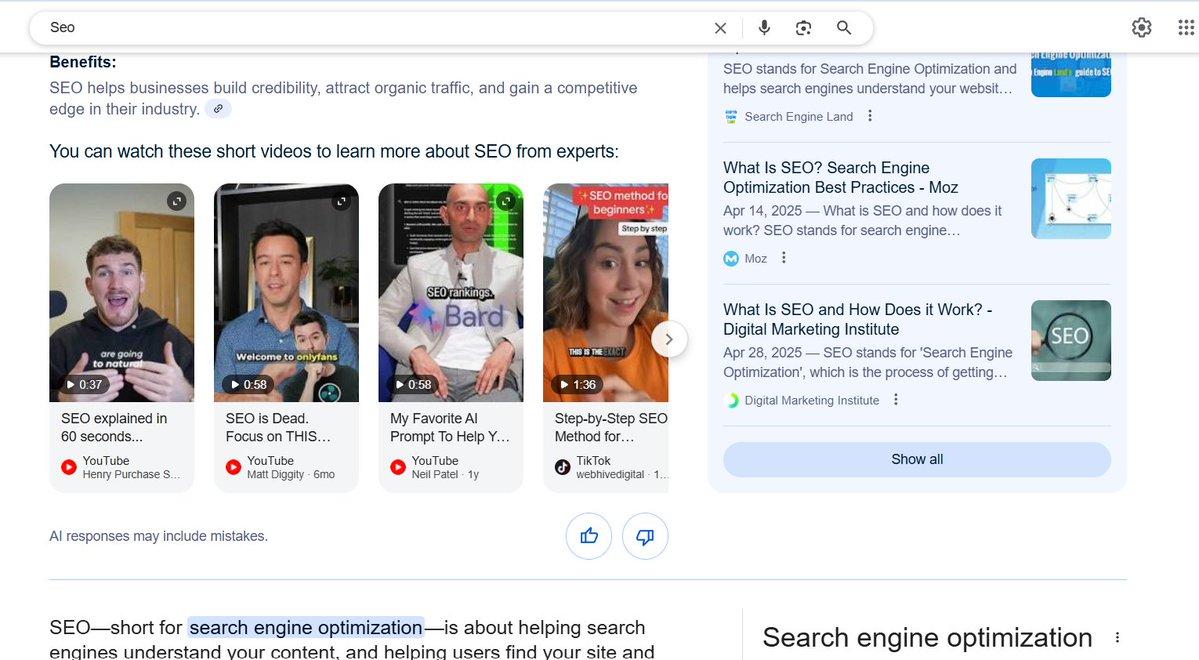Image resolution: width=1199 pixels, height=660 pixels.
Task: Open 'SEO is Dead. Focus on THIS...' title
Action: [278, 428]
